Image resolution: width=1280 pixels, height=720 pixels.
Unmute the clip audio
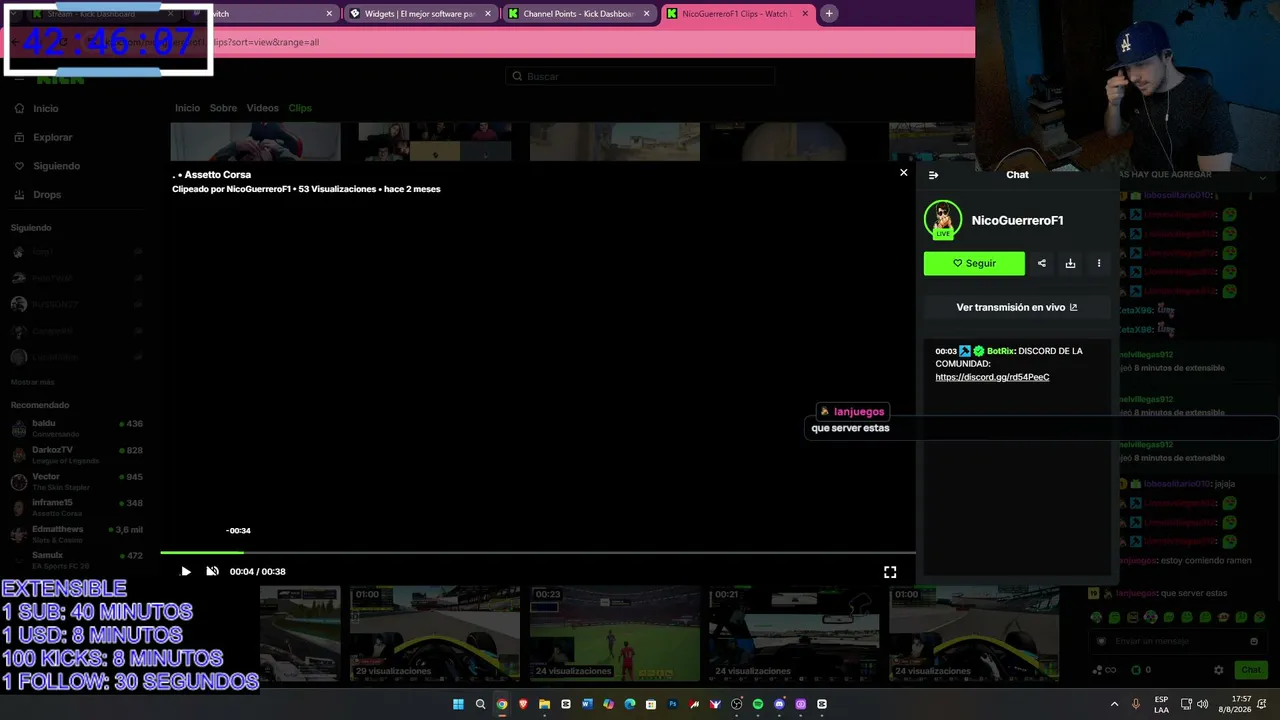click(x=212, y=572)
